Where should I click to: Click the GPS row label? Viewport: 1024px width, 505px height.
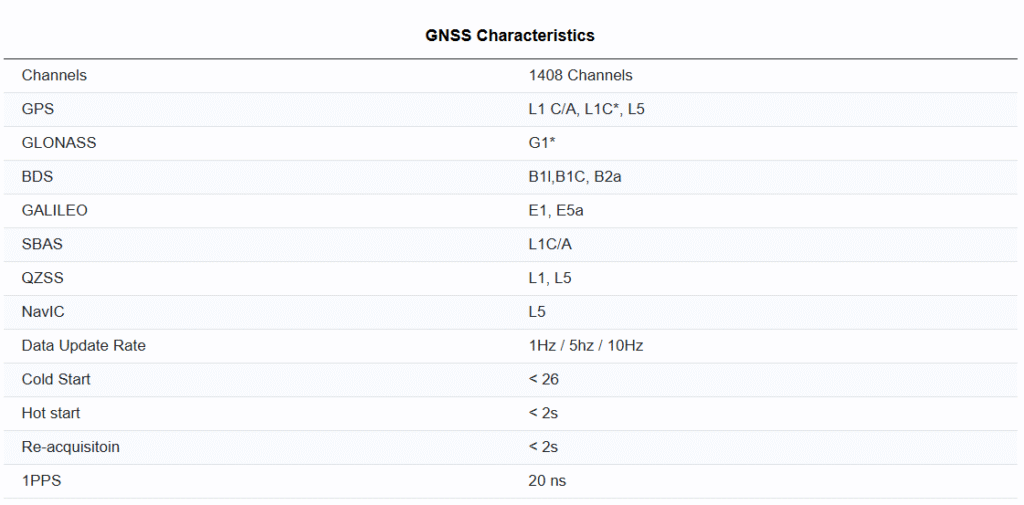click(38, 109)
